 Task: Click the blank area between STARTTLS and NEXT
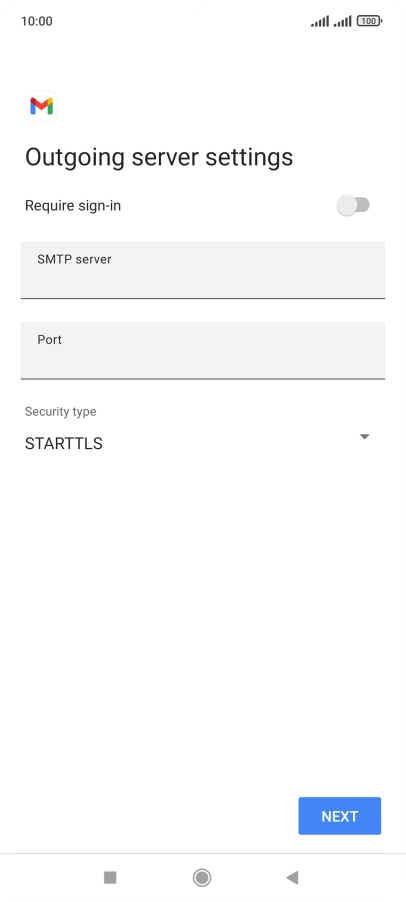tap(203, 627)
